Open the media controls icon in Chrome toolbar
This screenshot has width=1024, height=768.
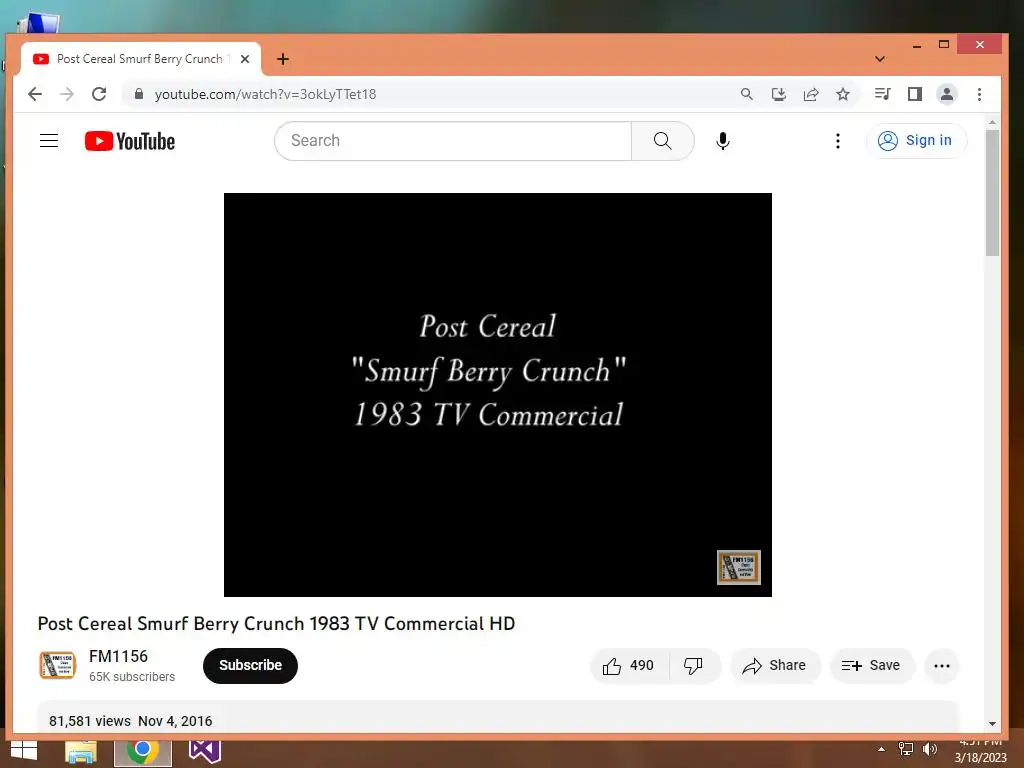coord(882,94)
